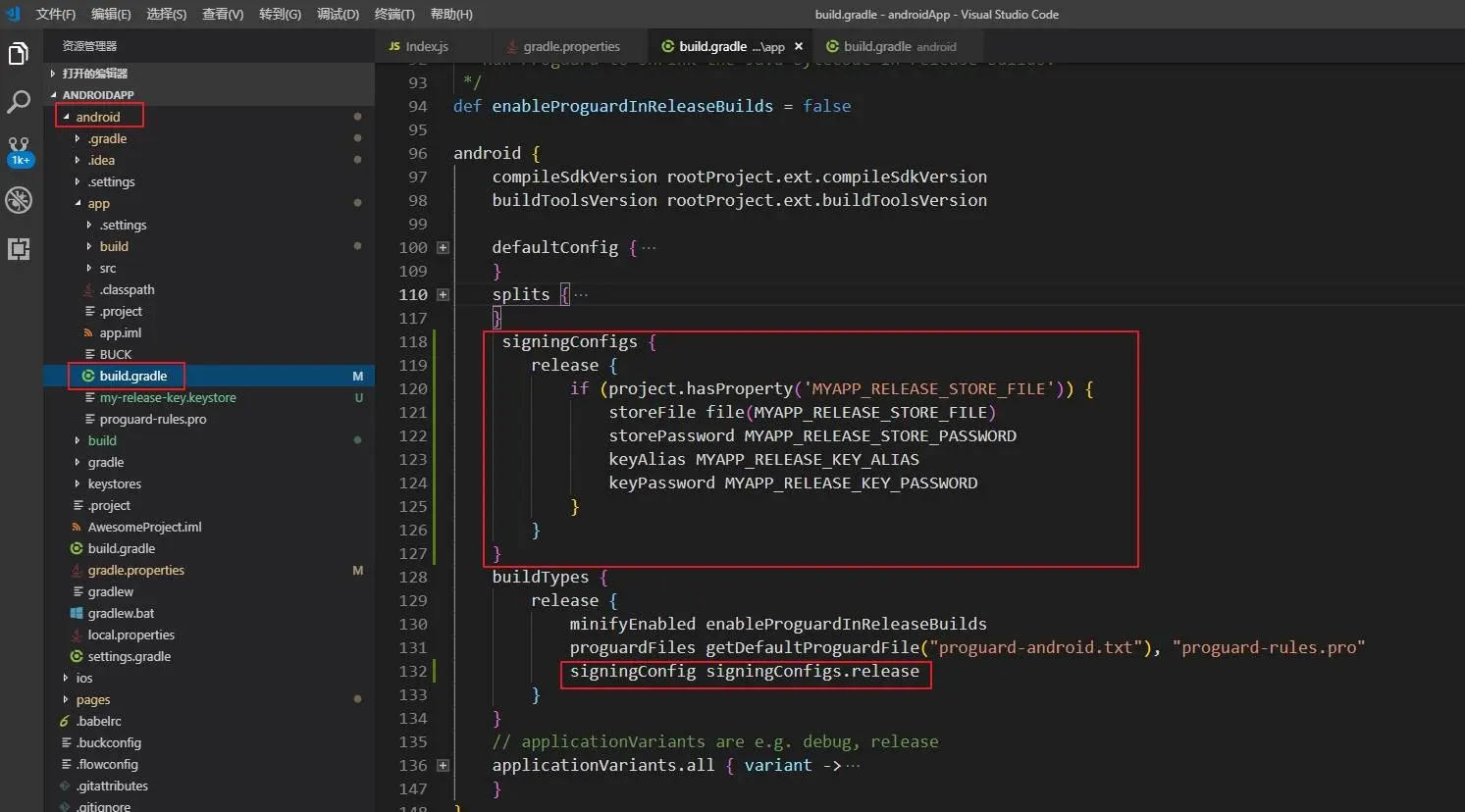Open the Explorer view in activity bar

pos(19,55)
